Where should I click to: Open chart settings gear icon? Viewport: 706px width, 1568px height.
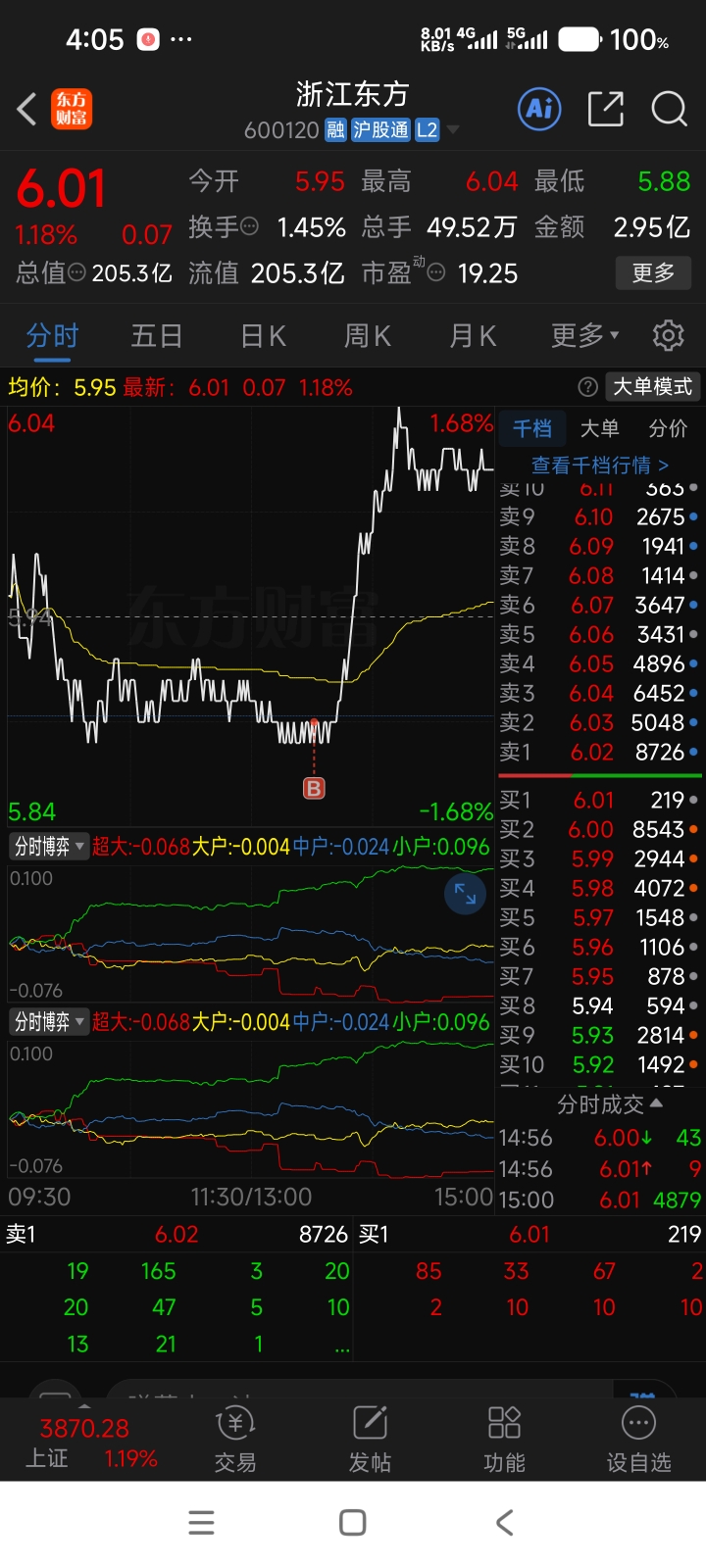coord(669,335)
